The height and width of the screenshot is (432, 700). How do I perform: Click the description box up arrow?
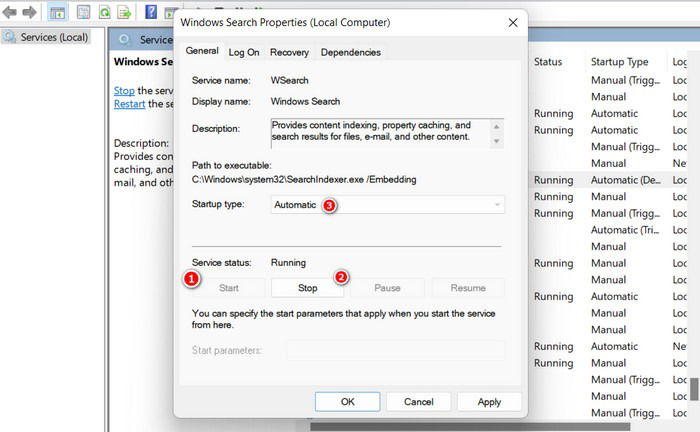496,127
